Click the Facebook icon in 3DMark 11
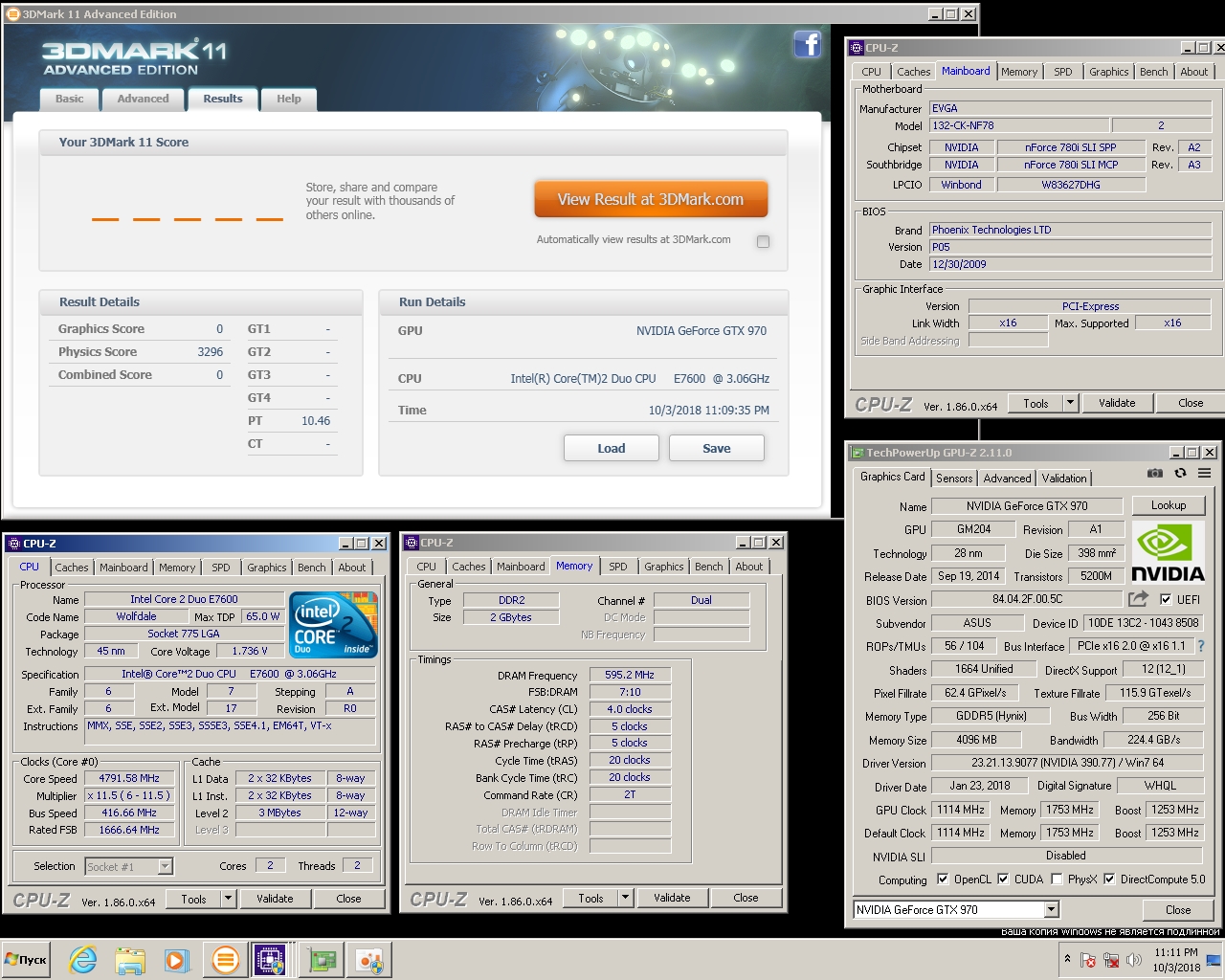Screen dimensions: 1225x980 pos(807,44)
